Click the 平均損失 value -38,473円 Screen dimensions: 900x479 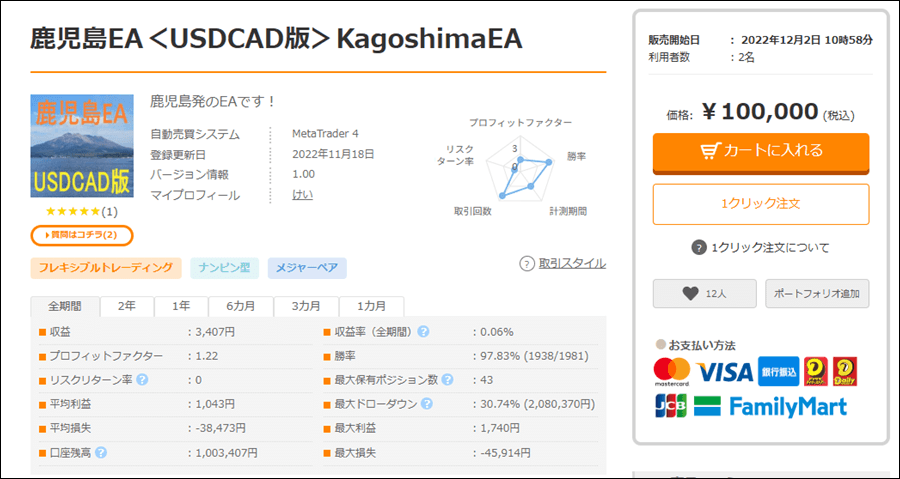click(x=220, y=429)
